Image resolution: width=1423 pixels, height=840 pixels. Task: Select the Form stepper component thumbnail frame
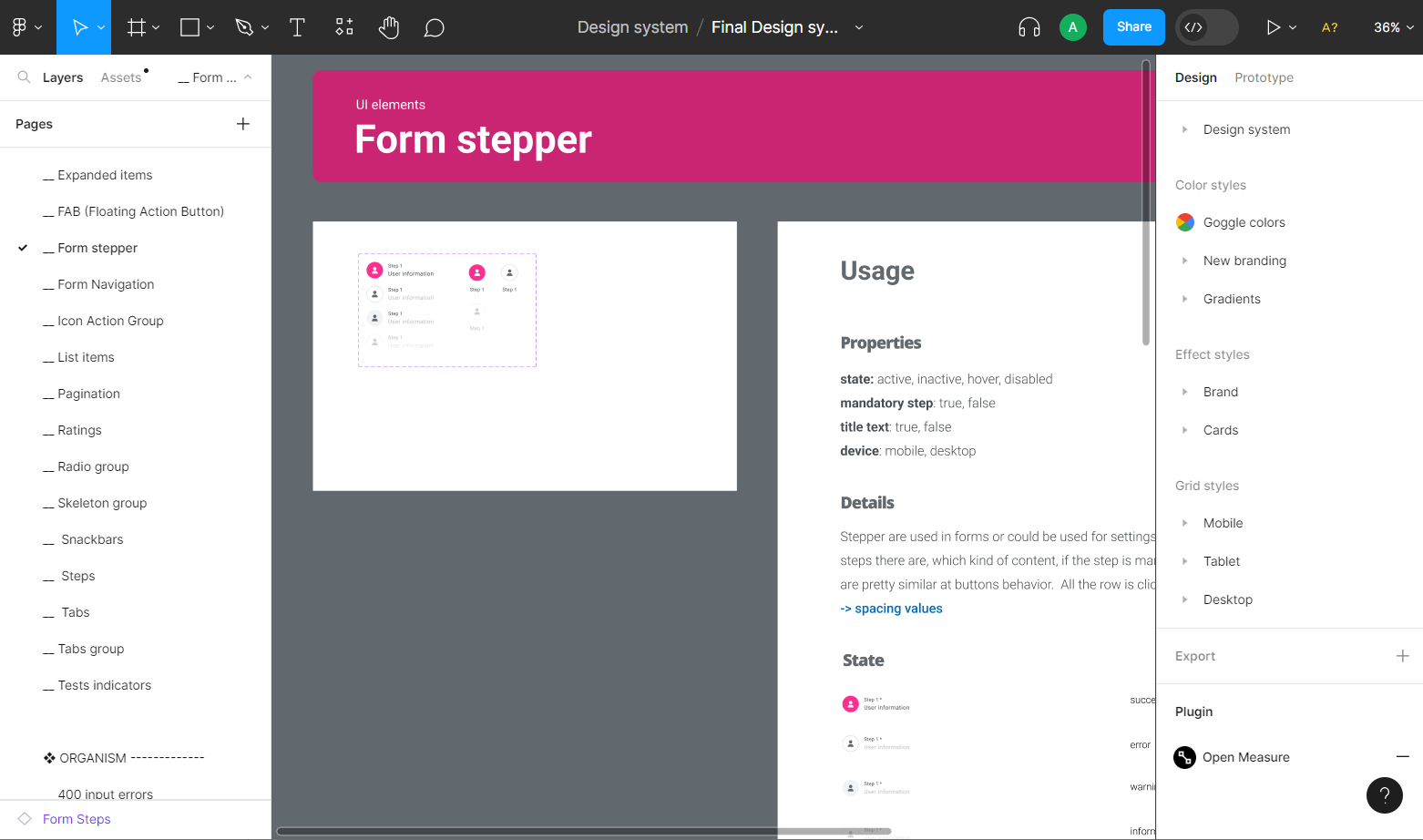coord(447,310)
